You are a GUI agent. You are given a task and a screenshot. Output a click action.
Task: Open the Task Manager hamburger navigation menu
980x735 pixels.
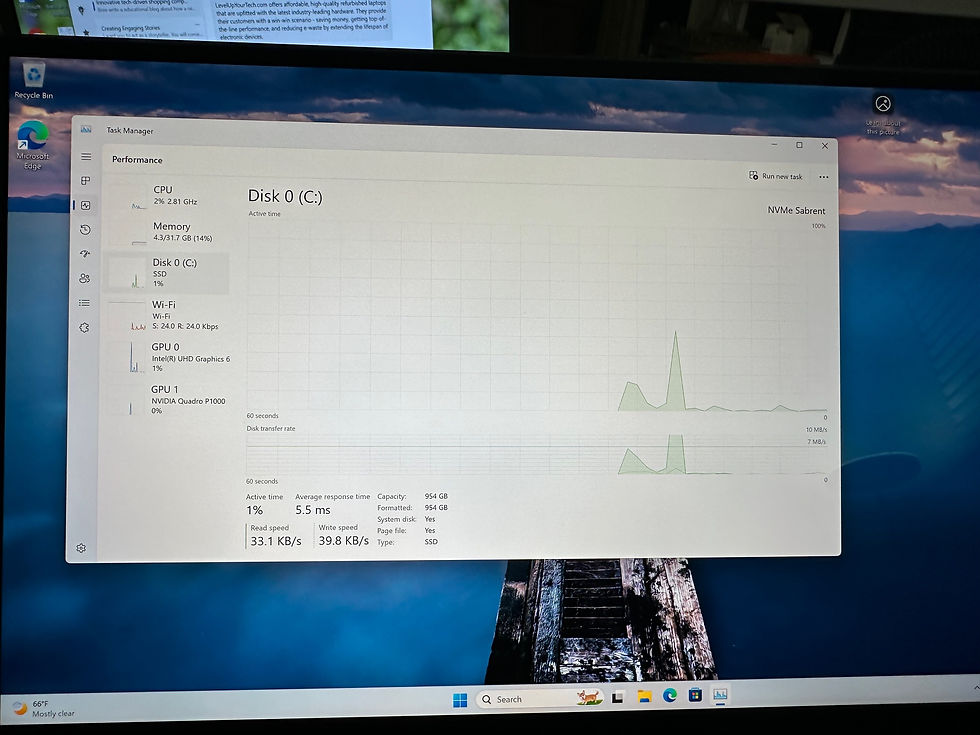[86, 157]
